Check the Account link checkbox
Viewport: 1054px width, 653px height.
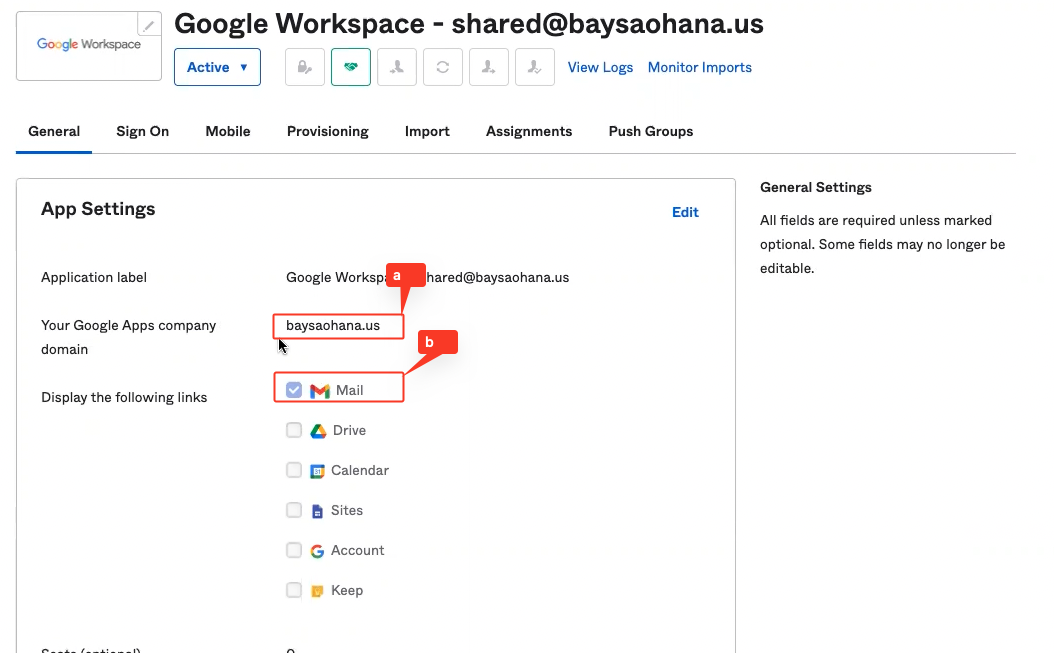coord(294,550)
